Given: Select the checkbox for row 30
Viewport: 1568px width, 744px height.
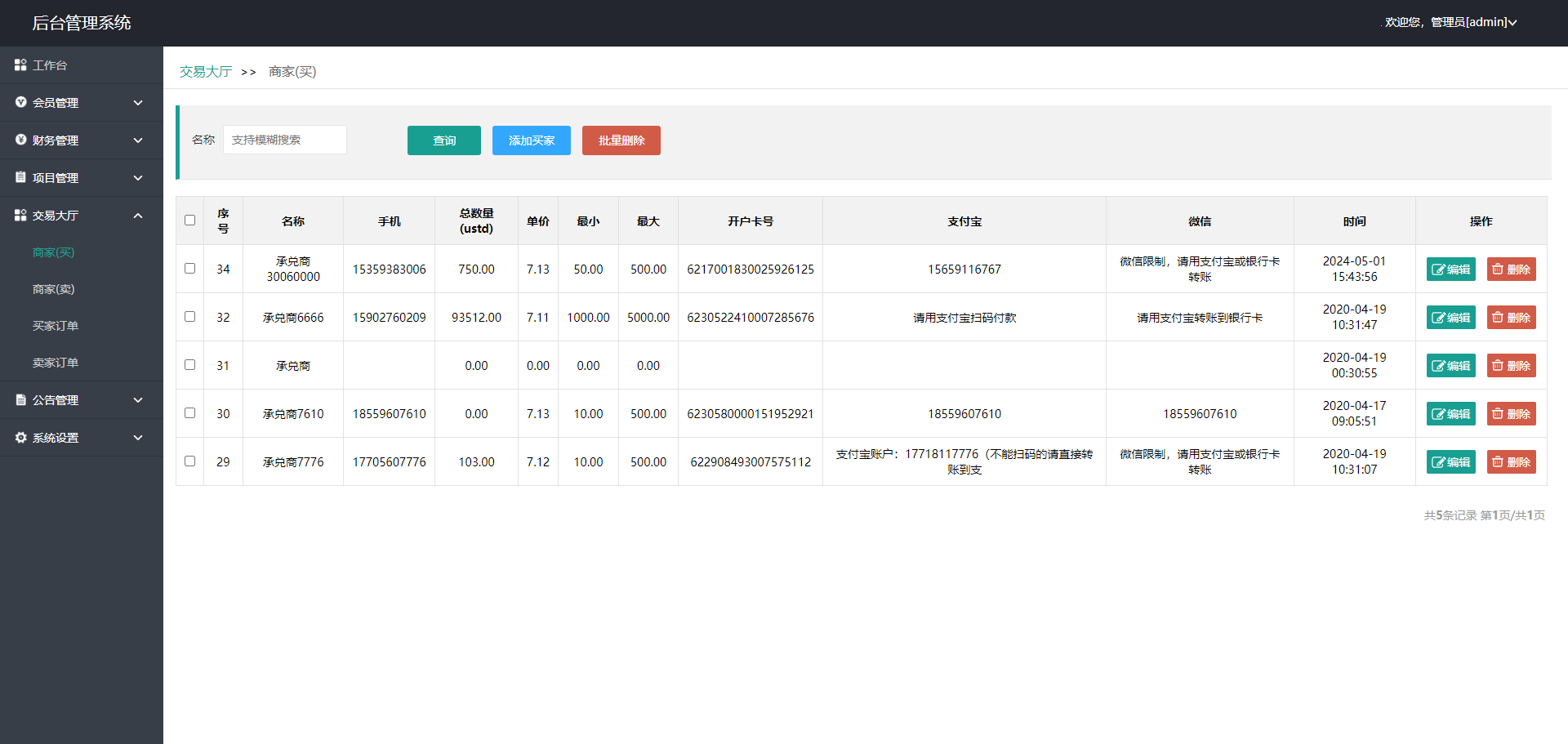Looking at the screenshot, I should point(189,412).
